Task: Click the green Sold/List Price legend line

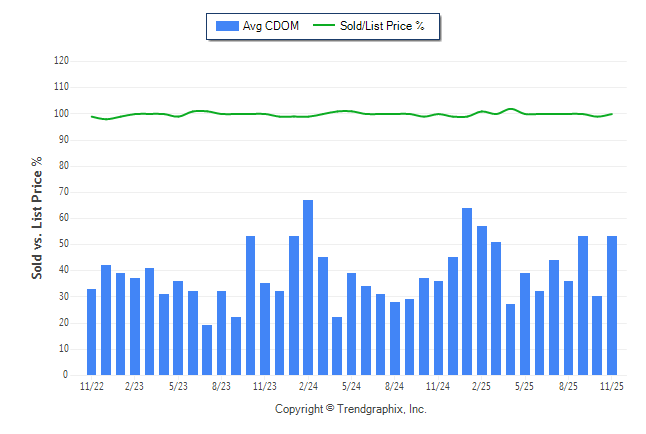Action: [x=326, y=26]
